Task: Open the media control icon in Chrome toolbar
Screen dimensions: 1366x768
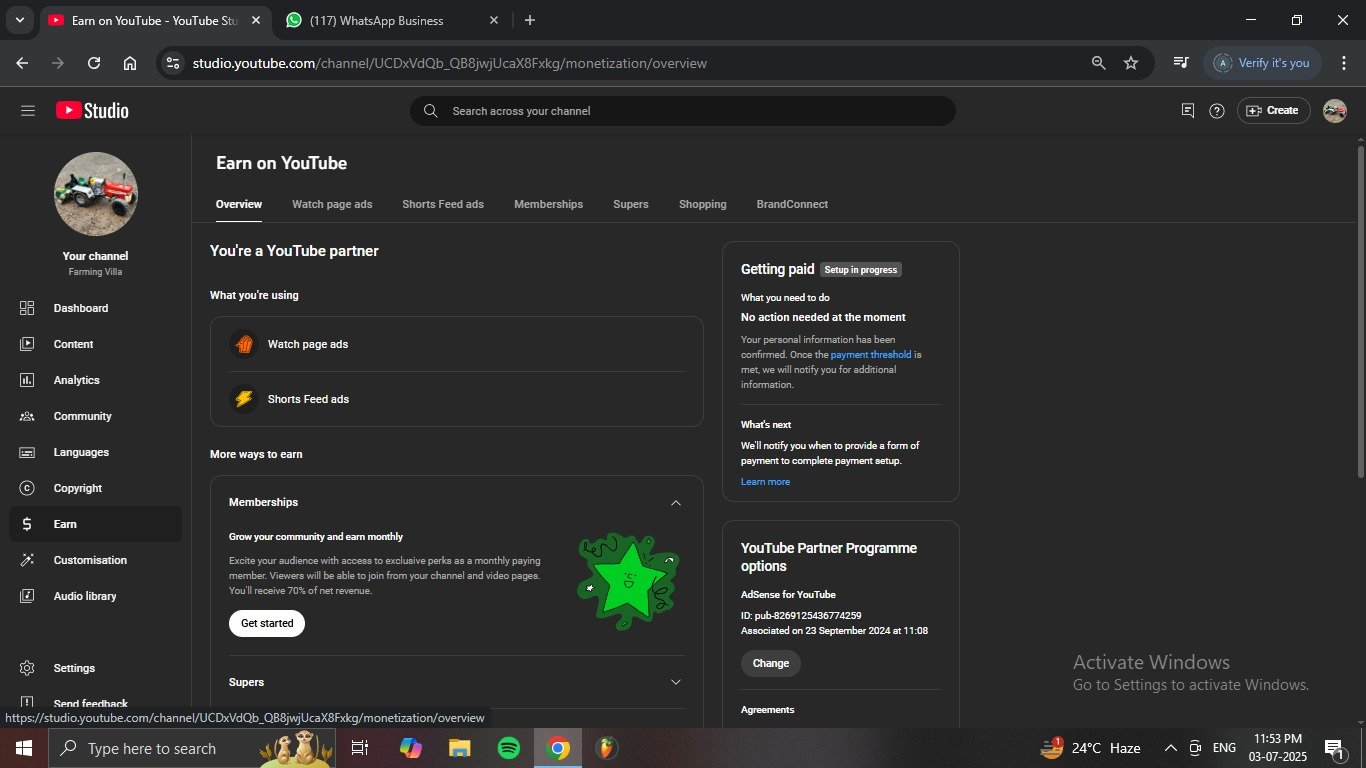Action: (x=1181, y=63)
